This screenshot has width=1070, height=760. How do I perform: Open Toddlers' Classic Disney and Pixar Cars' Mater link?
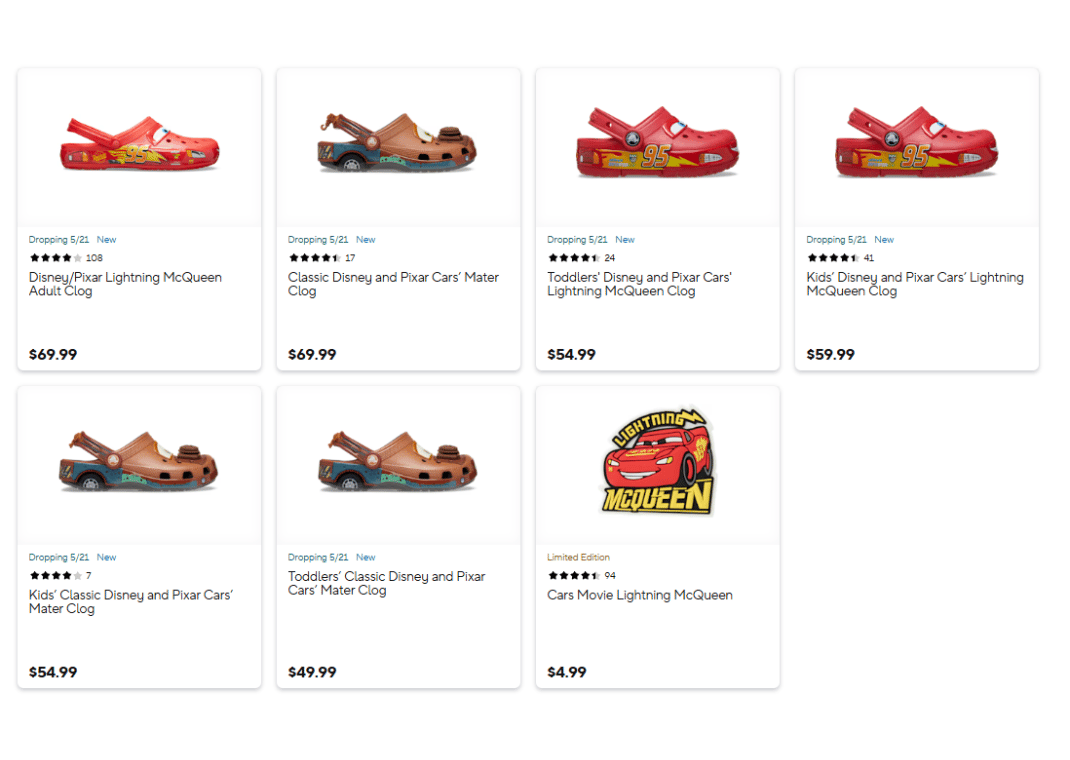pyautogui.click(x=386, y=583)
